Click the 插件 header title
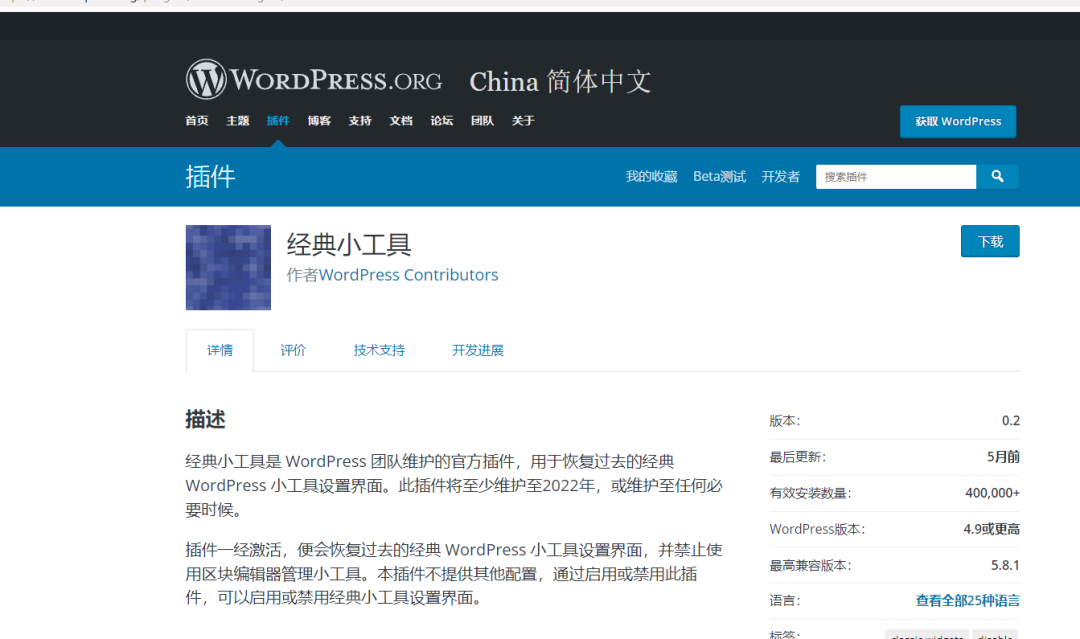Viewport: 1080px width, 639px height. [x=210, y=177]
